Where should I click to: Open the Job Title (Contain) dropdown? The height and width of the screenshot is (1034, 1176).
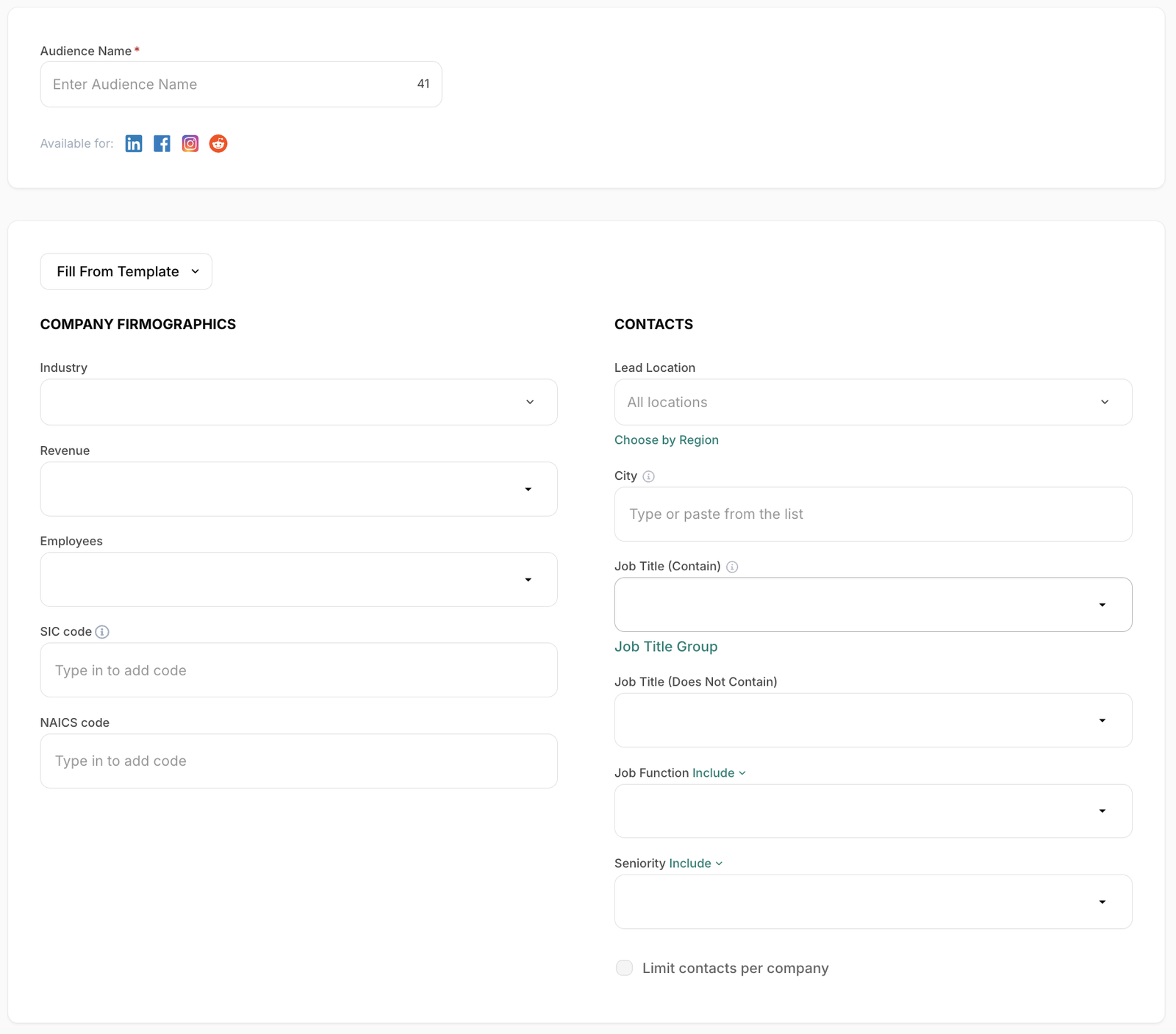(x=873, y=605)
